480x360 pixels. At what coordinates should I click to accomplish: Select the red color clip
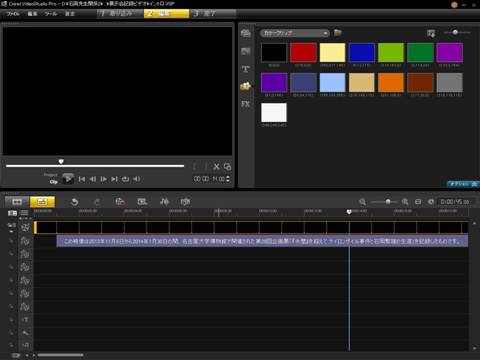pos(303,52)
